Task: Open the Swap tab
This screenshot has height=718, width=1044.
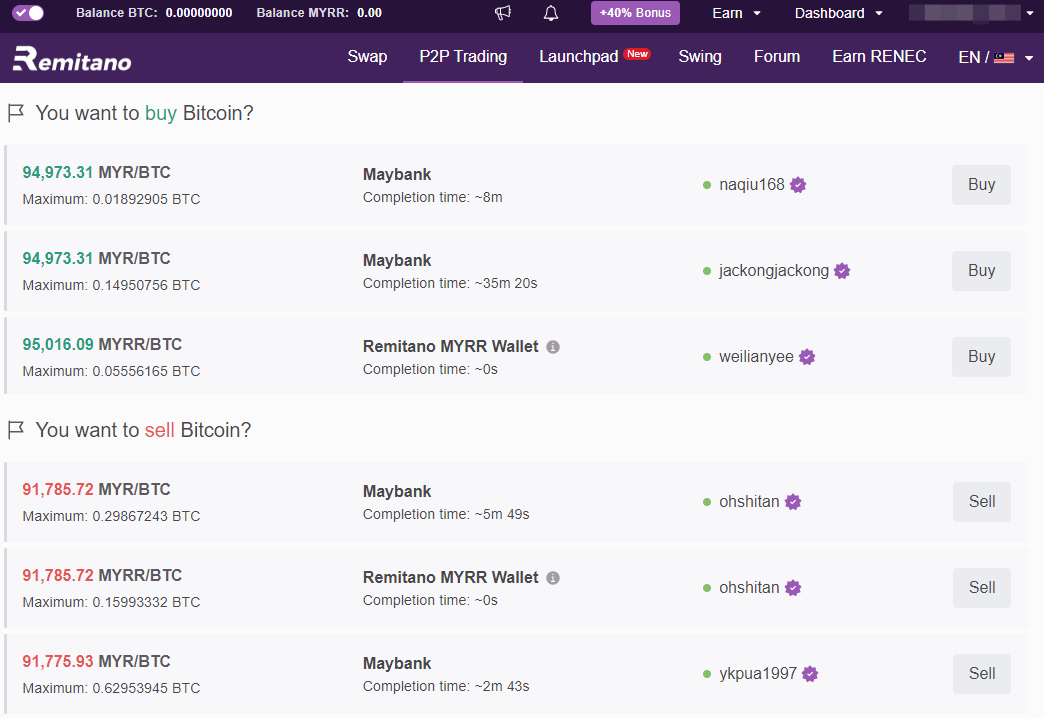Action: click(x=367, y=57)
